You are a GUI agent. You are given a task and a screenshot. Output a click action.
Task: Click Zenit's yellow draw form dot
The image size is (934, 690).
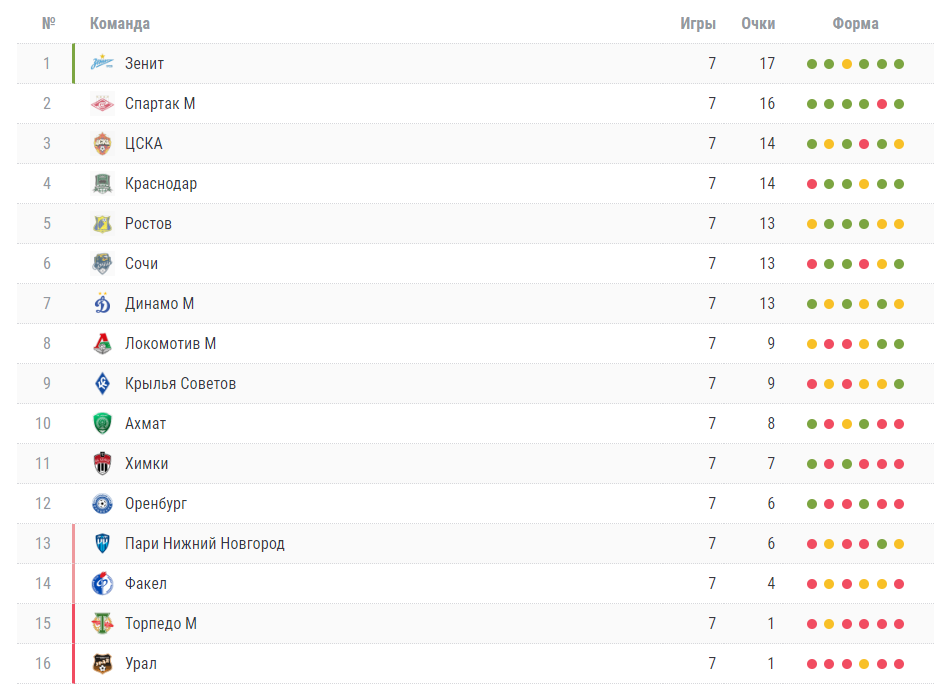(x=846, y=64)
